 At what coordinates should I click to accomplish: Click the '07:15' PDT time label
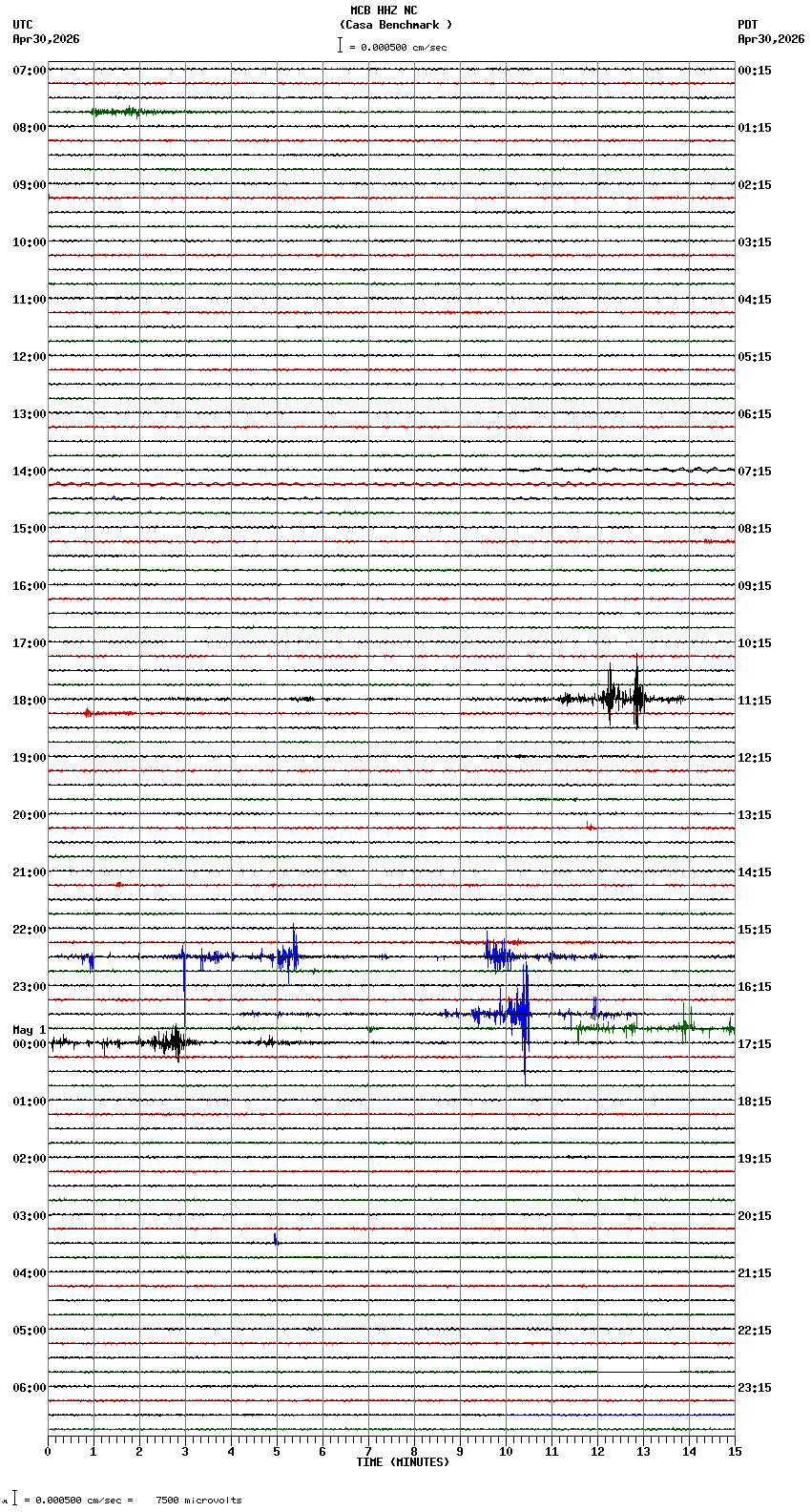click(x=755, y=472)
